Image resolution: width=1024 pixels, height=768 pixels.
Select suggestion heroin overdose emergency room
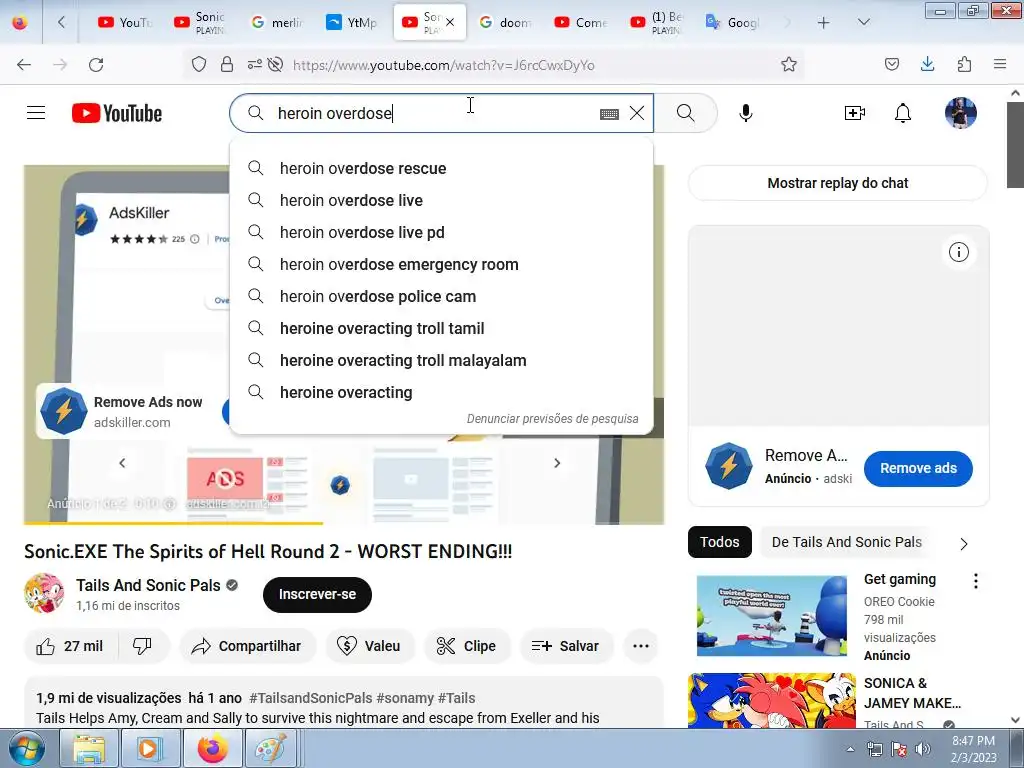(441, 264)
